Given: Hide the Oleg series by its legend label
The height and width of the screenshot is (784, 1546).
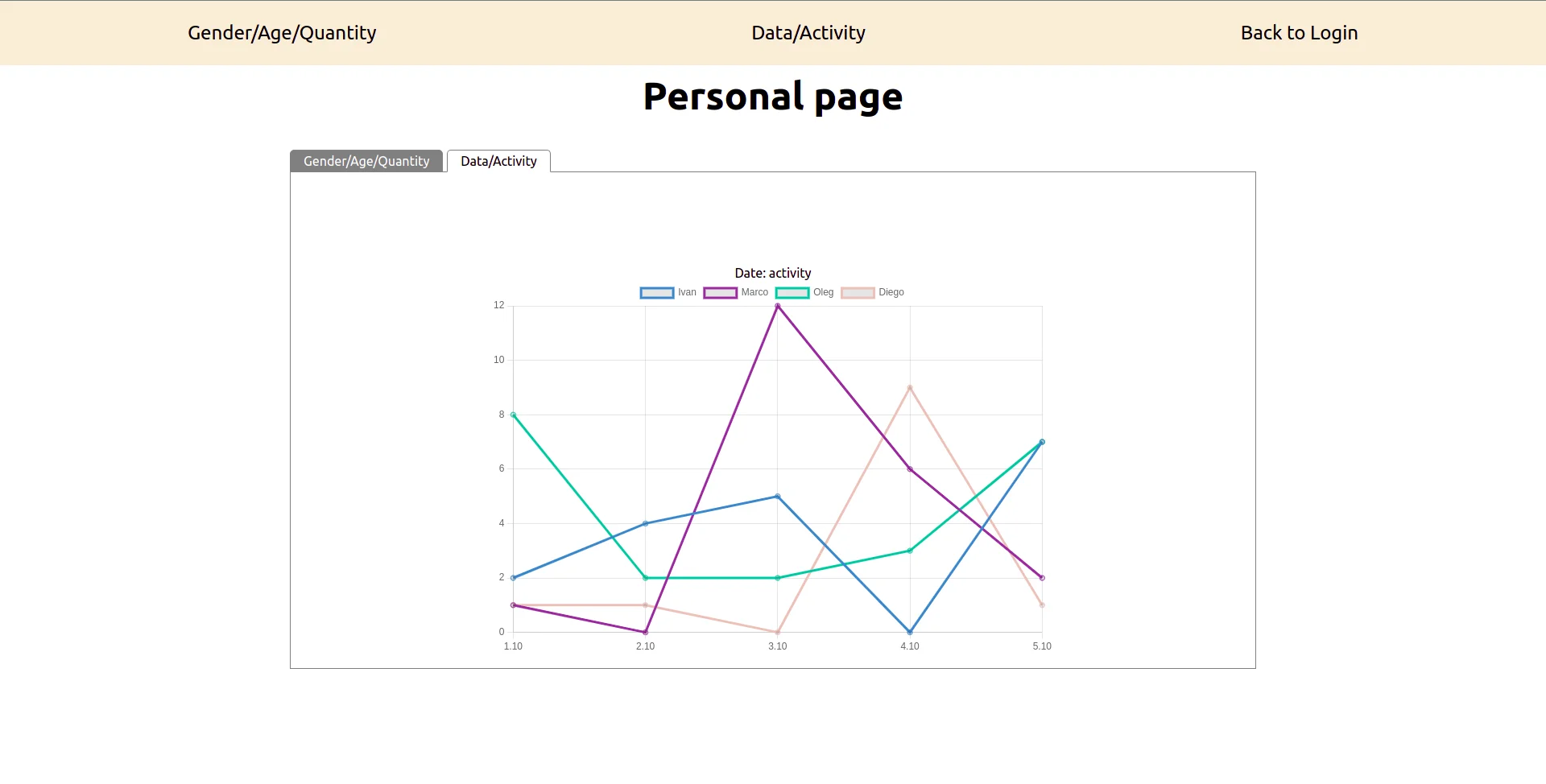Looking at the screenshot, I should tap(823, 292).
